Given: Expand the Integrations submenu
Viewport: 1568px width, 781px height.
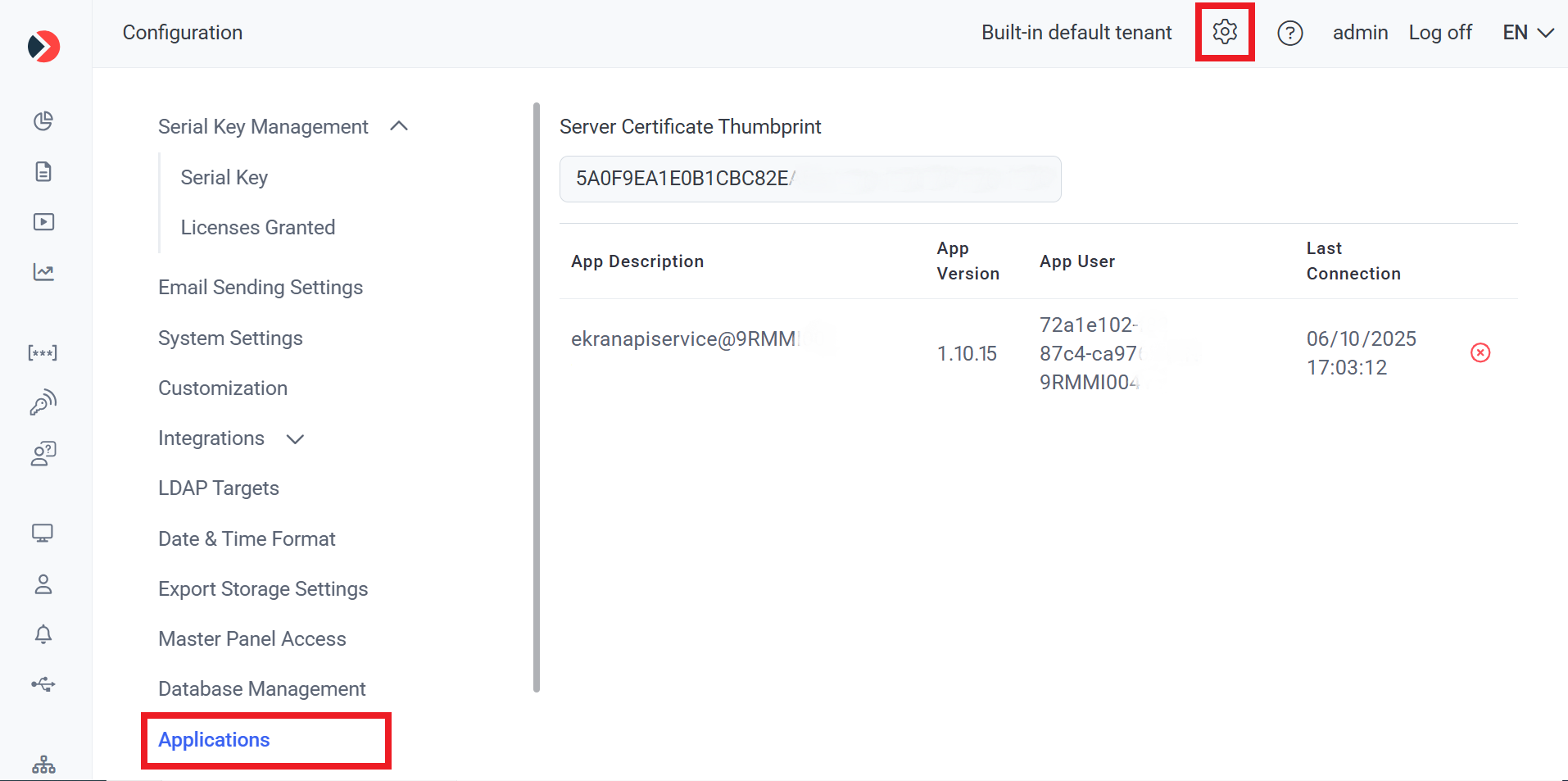Looking at the screenshot, I should click(x=295, y=439).
